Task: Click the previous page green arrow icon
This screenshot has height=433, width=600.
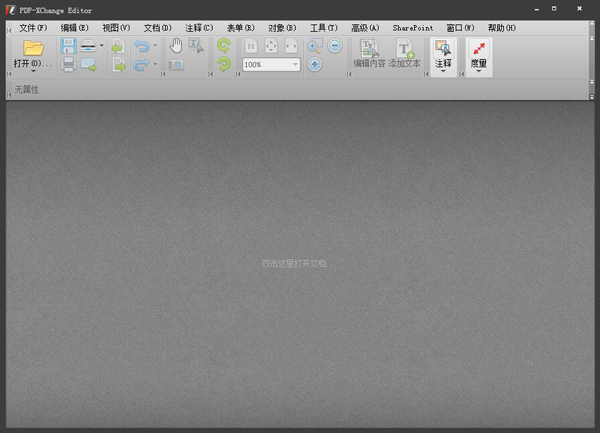Action: pos(118,46)
